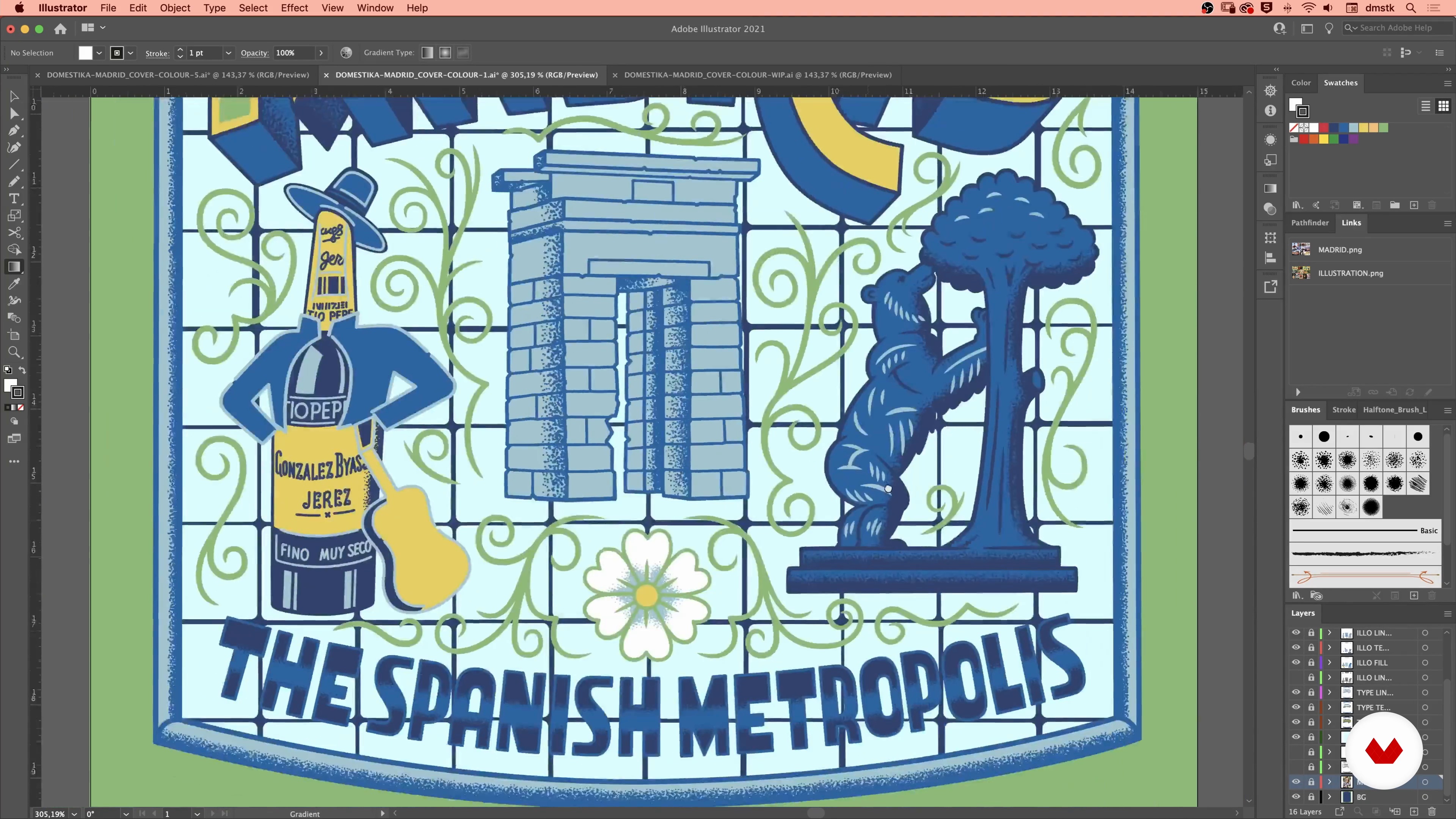Image resolution: width=1456 pixels, height=819 pixels.
Task: Select the Basic brush stroke
Action: (x=1365, y=531)
